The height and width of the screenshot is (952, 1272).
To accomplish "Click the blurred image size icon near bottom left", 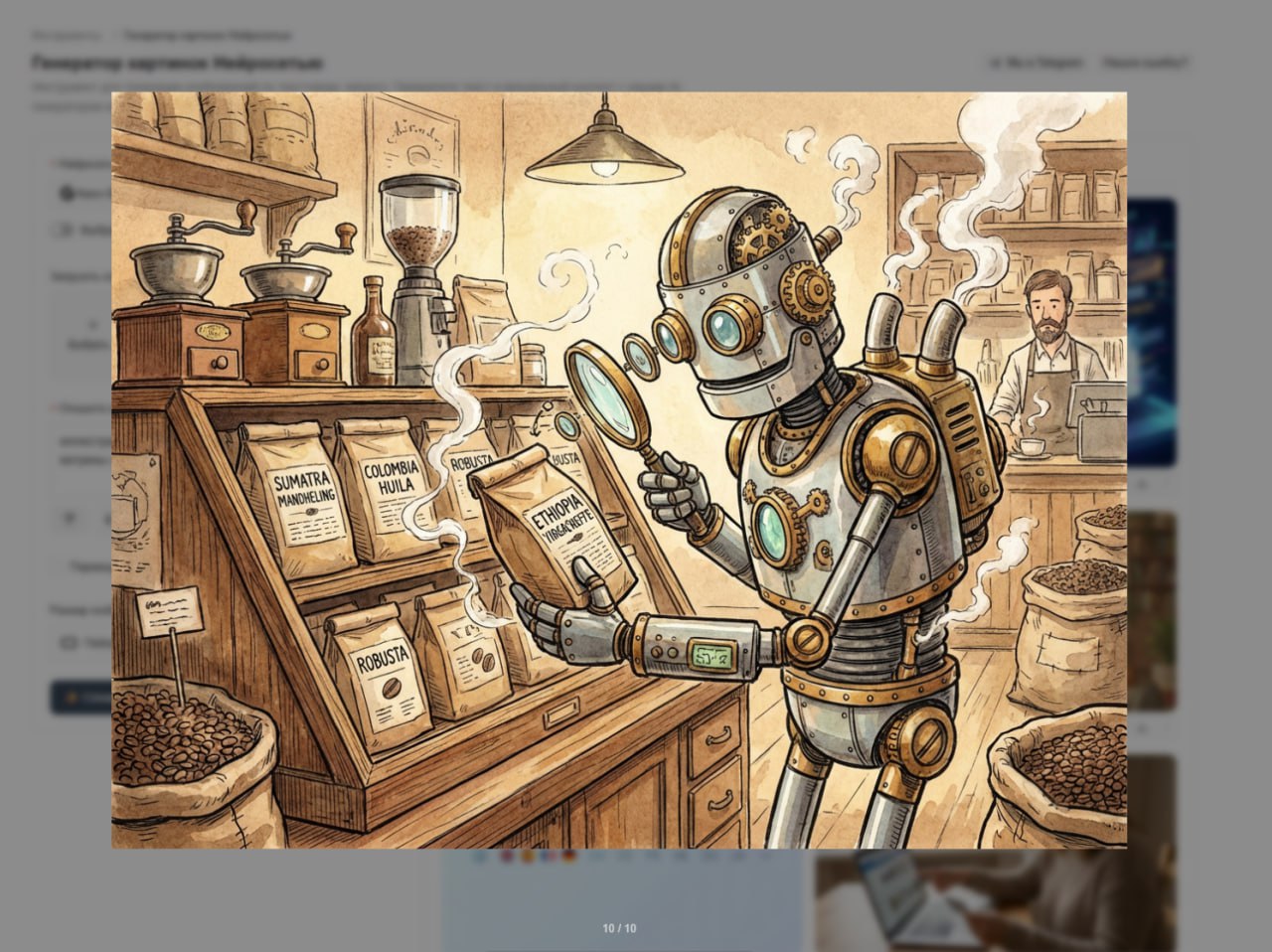I will tap(68, 643).
